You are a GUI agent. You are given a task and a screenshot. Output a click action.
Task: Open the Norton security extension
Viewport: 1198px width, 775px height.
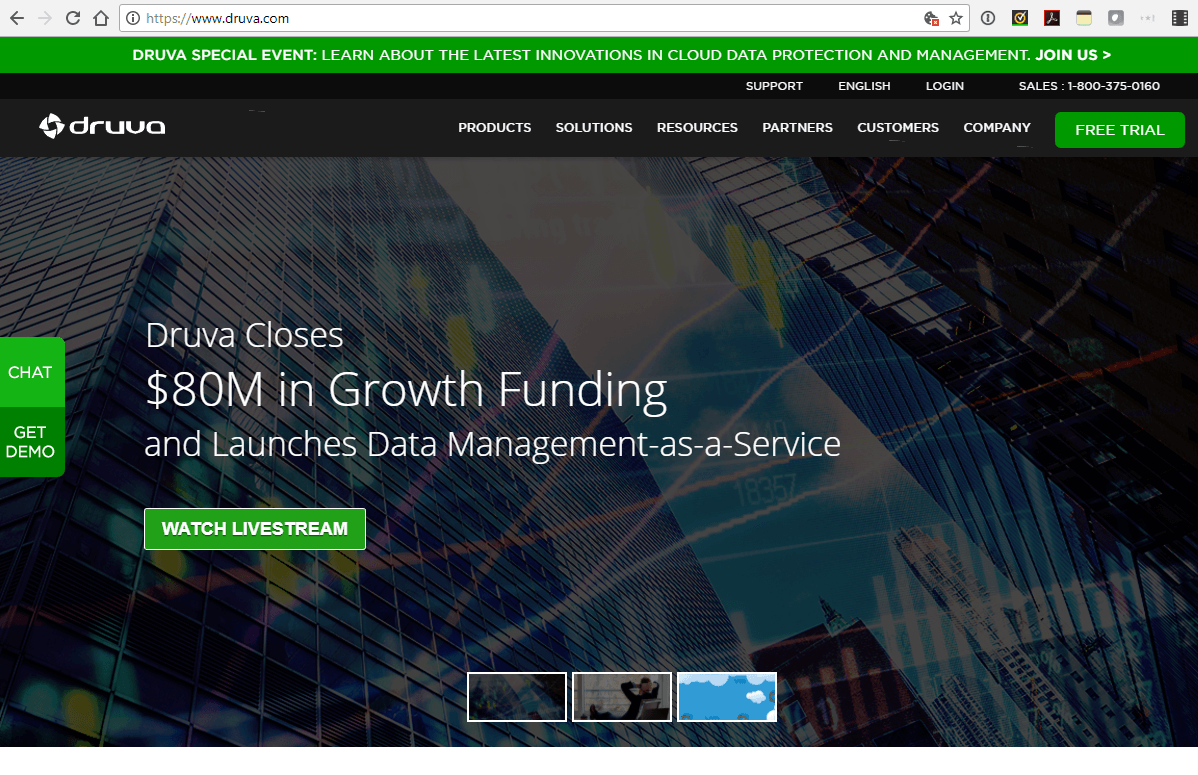click(x=1020, y=17)
